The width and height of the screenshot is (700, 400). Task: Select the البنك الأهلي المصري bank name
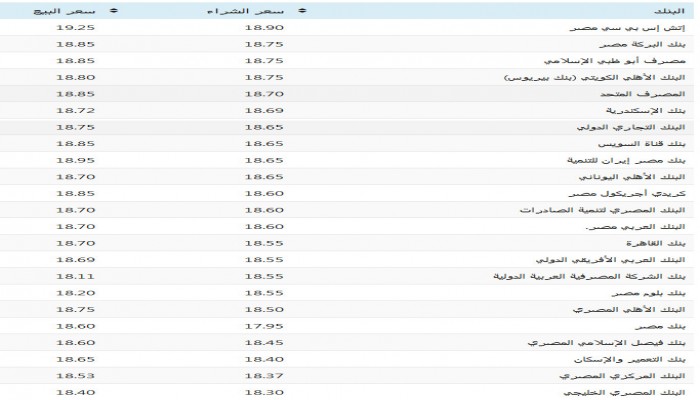pos(629,309)
